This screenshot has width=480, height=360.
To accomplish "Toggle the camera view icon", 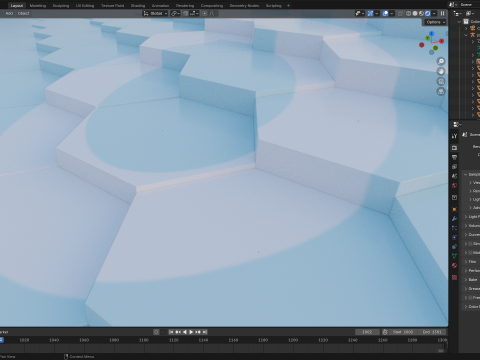I will (x=441, y=81).
